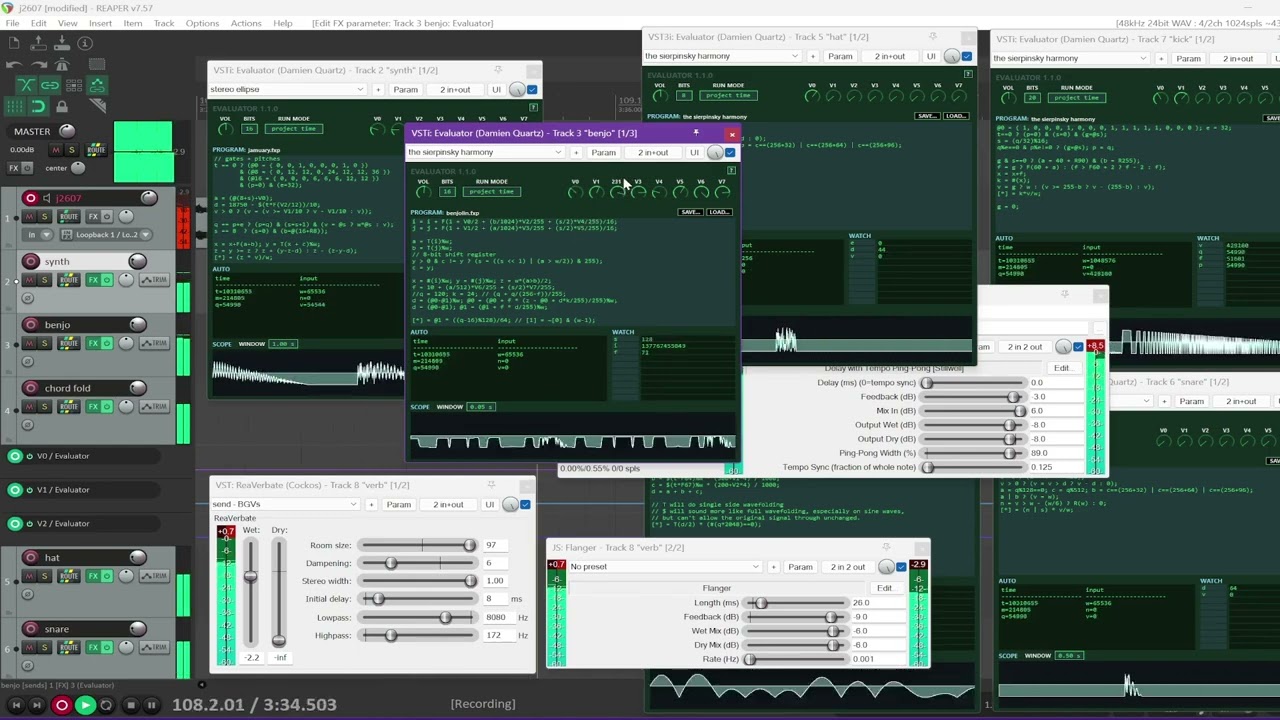Open Loopback 1 input dropdown on j2607 track
This screenshot has width=1280, height=720.
tap(106, 235)
